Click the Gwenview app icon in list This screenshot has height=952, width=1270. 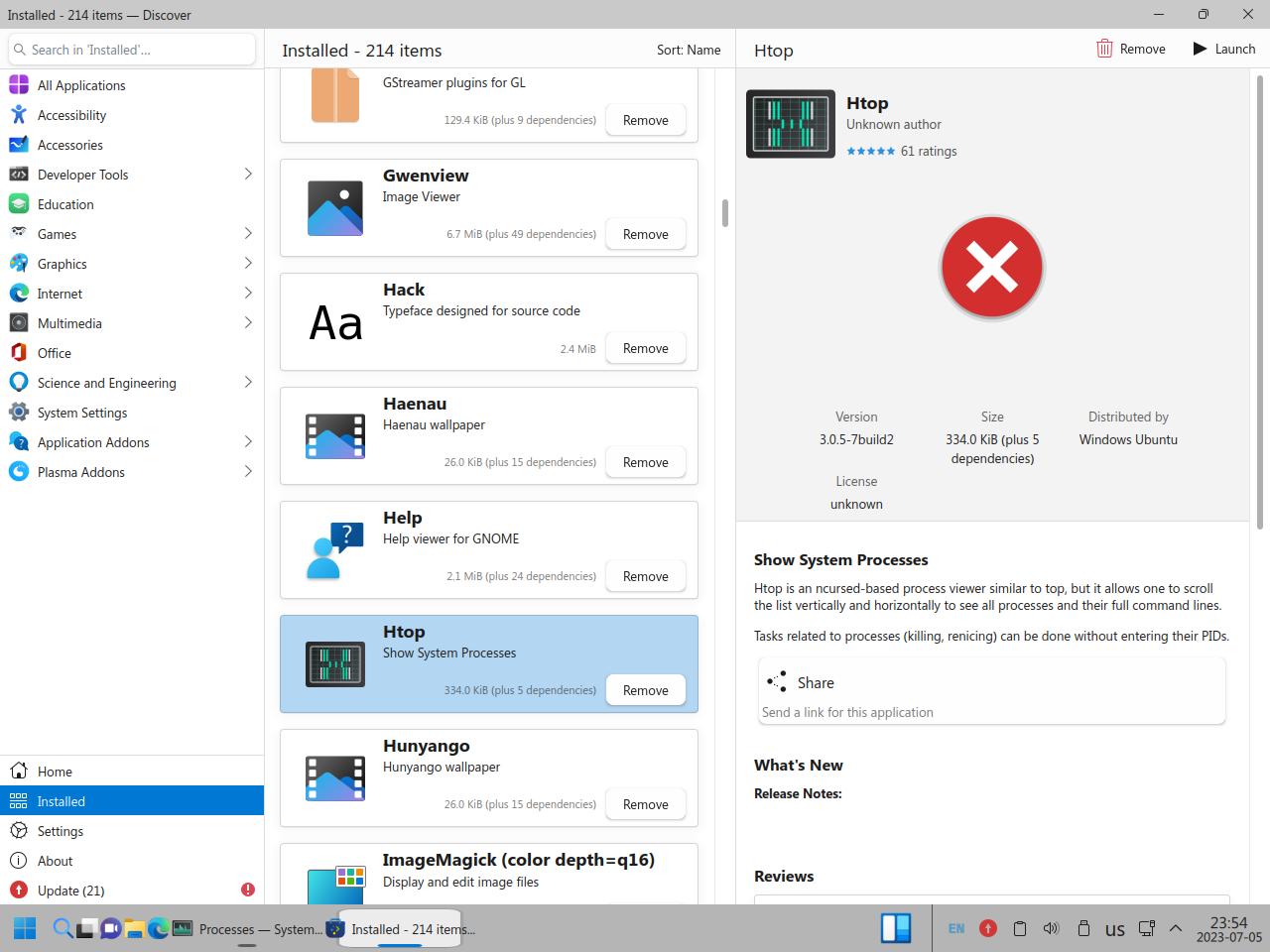[x=335, y=207]
